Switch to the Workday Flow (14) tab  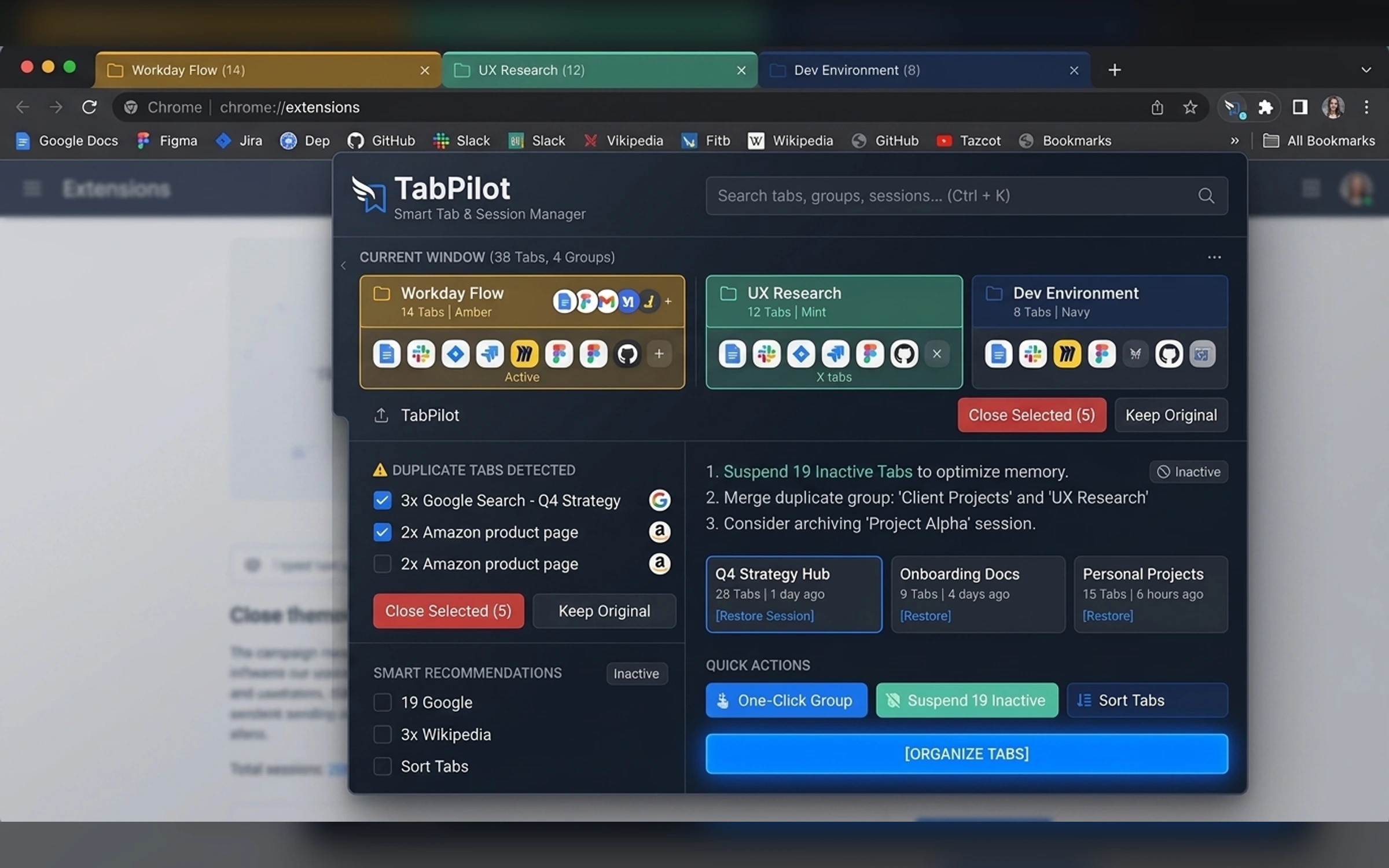268,70
